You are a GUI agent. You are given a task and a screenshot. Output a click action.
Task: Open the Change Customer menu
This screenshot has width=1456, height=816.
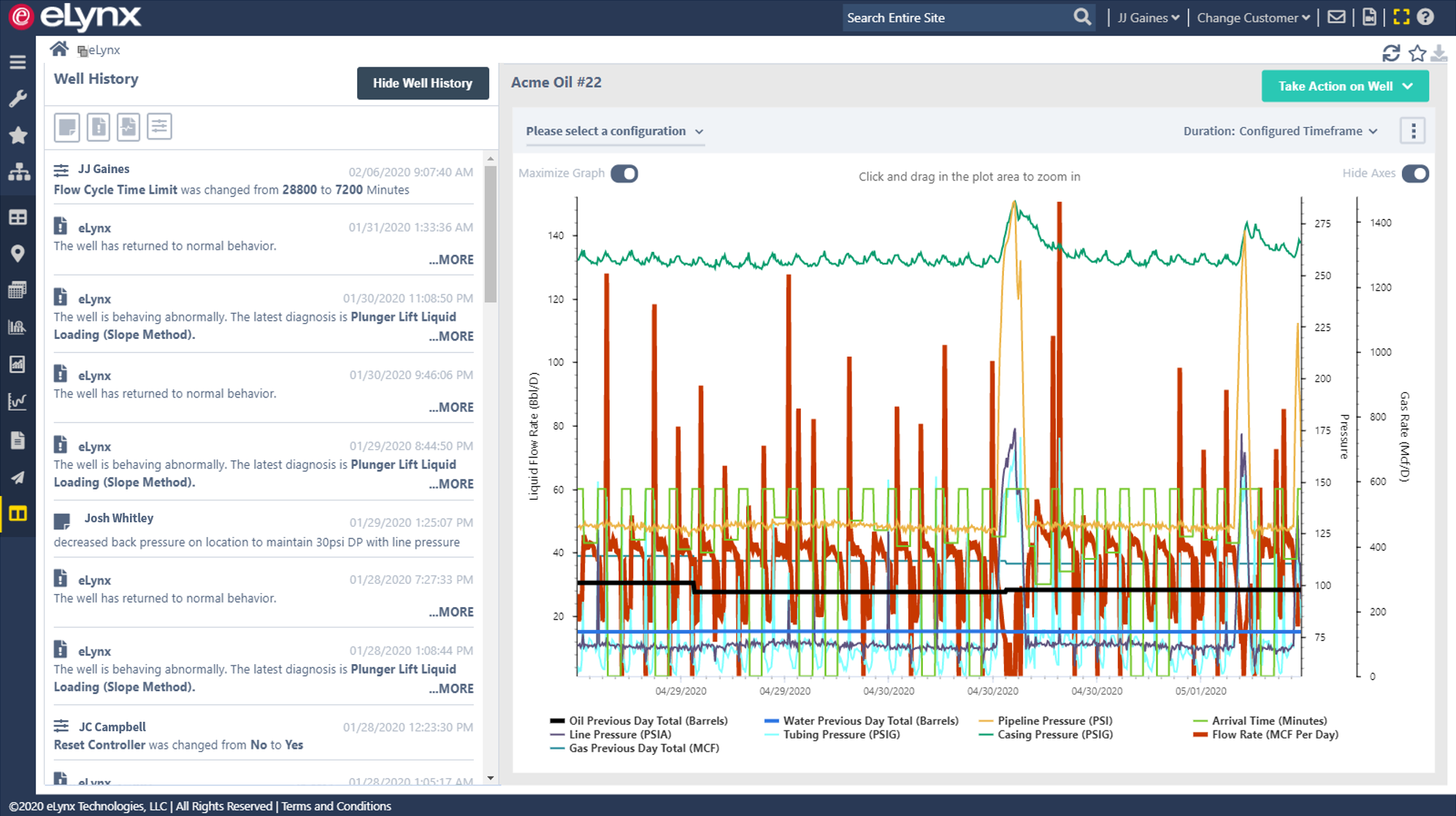[1252, 18]
